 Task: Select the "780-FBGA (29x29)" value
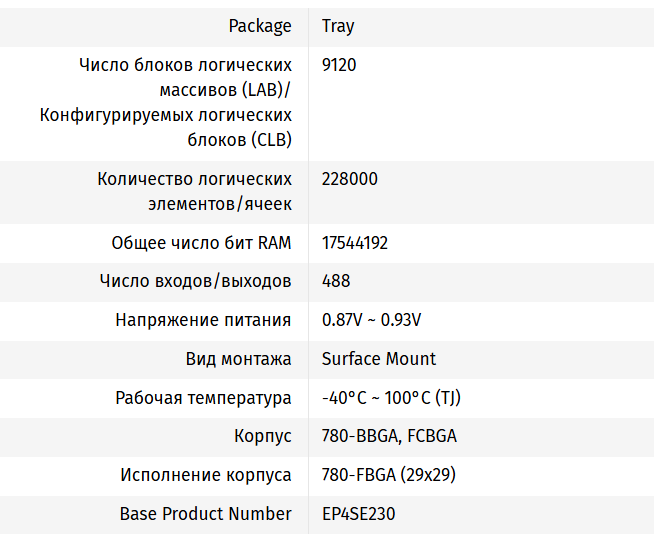point(386,475)
